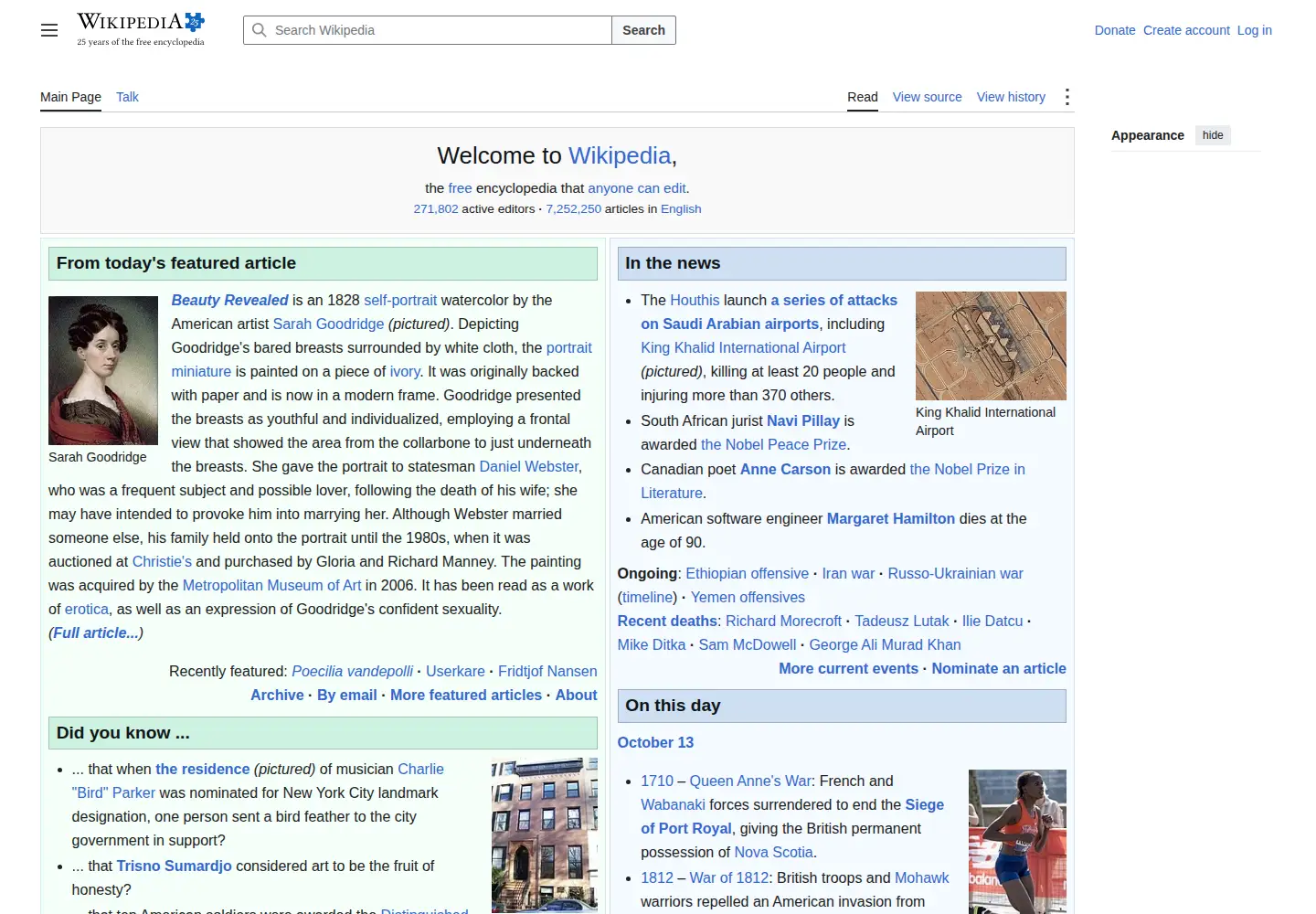
Task: Open the Beauty Revealed article link
Action: (x=229, y=300)
